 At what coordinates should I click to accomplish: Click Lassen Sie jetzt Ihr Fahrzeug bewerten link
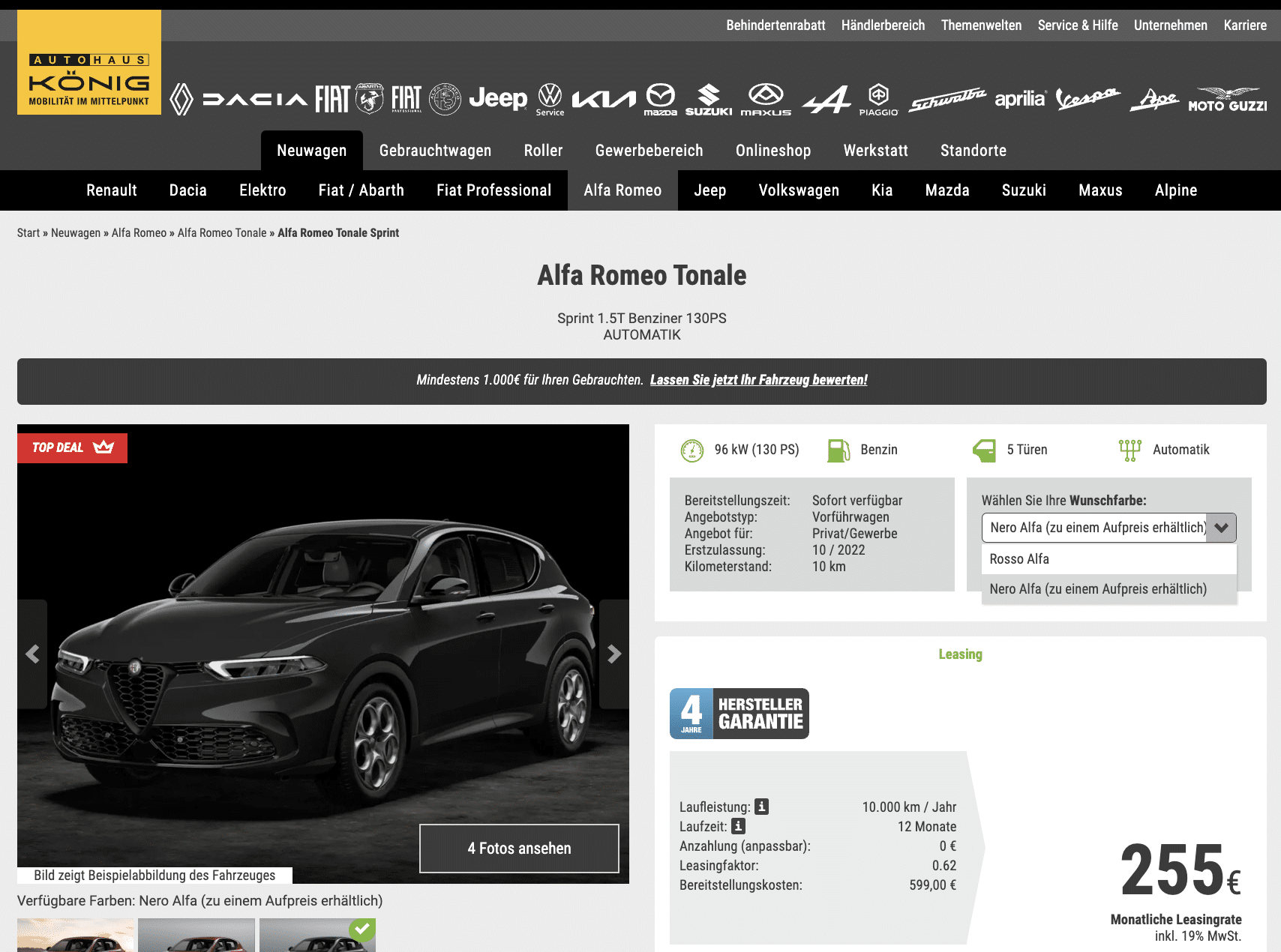[758, 380]
